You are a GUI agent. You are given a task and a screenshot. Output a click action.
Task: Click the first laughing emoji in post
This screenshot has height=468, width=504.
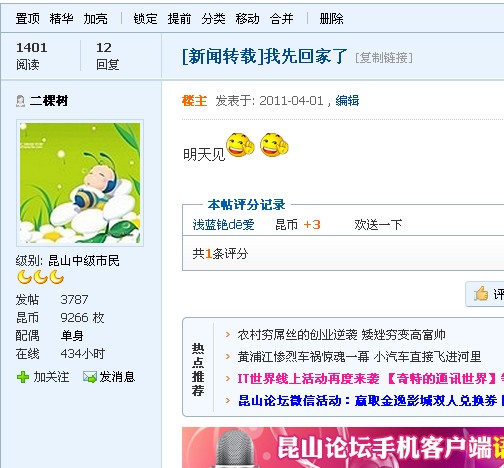[x=240, y=145]
